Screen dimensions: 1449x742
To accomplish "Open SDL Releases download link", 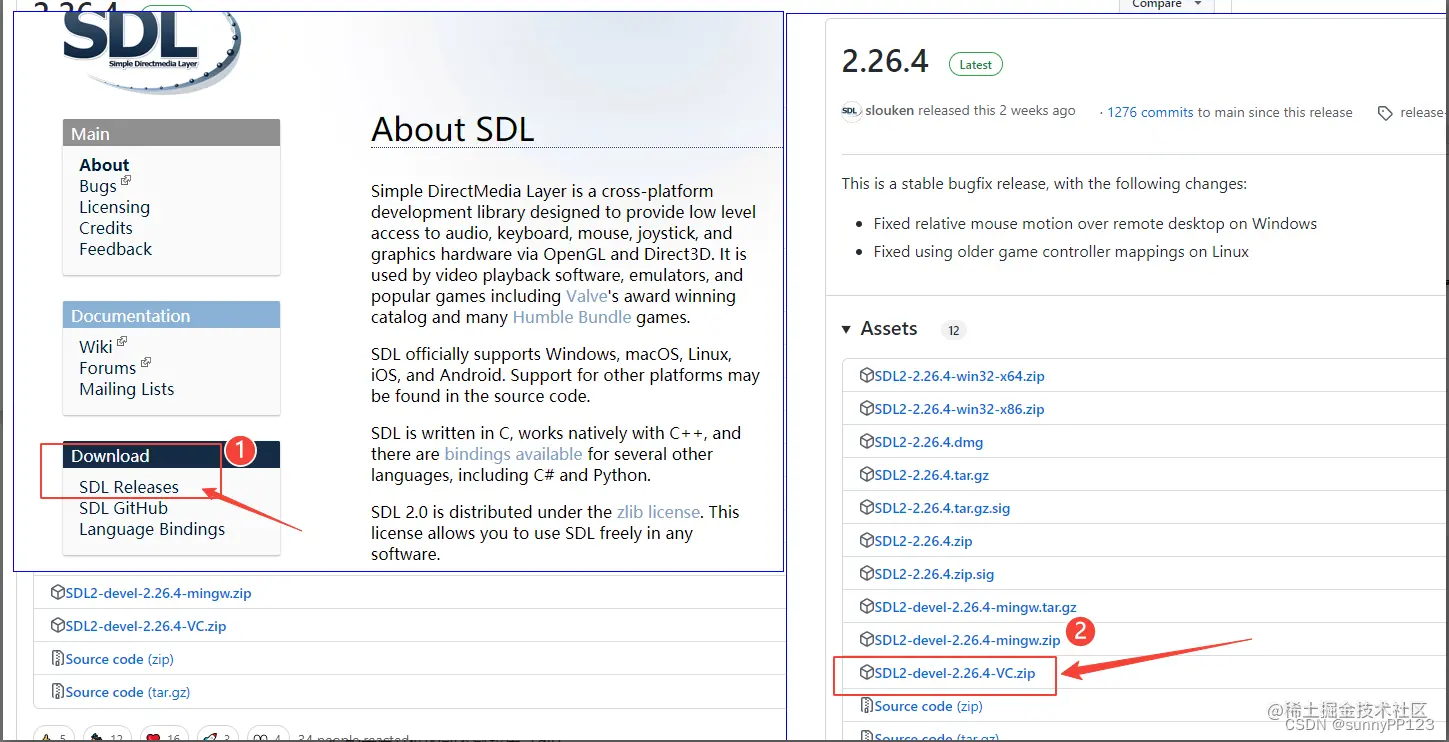I will pyautogui.click(x=129, y=487).
